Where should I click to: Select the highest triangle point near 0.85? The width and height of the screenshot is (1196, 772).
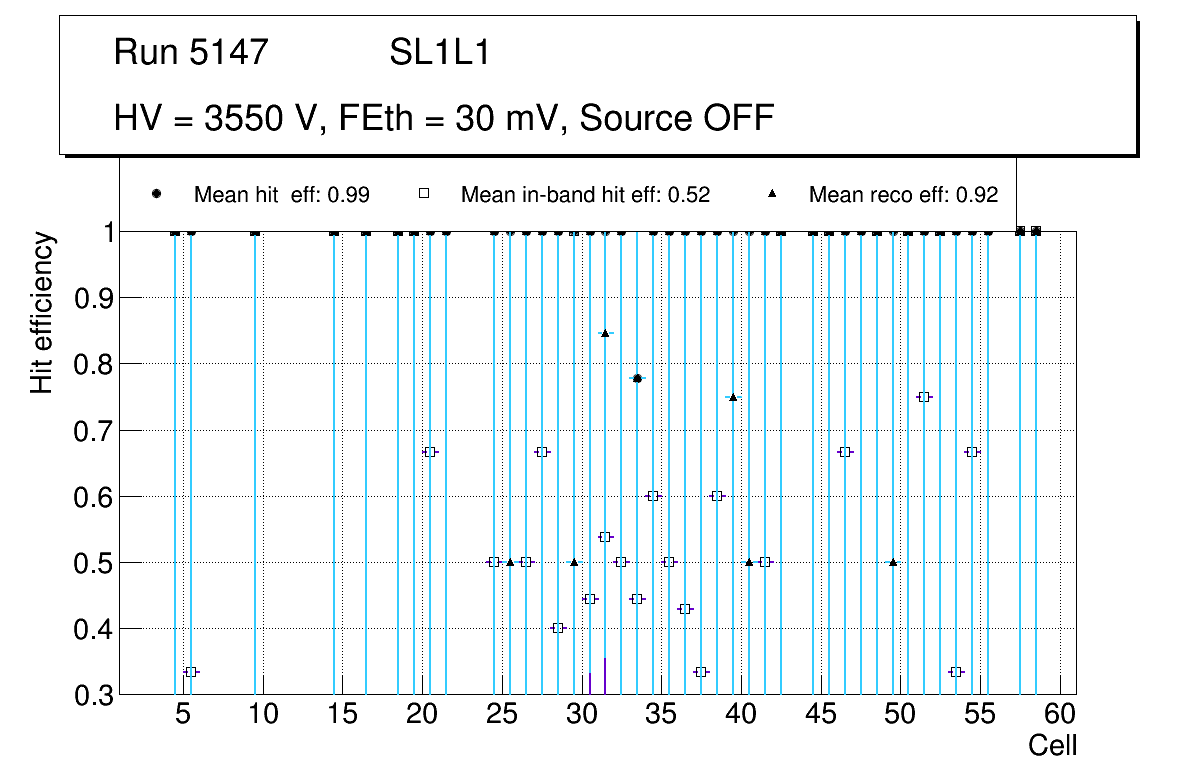click(x=605, y=333)
